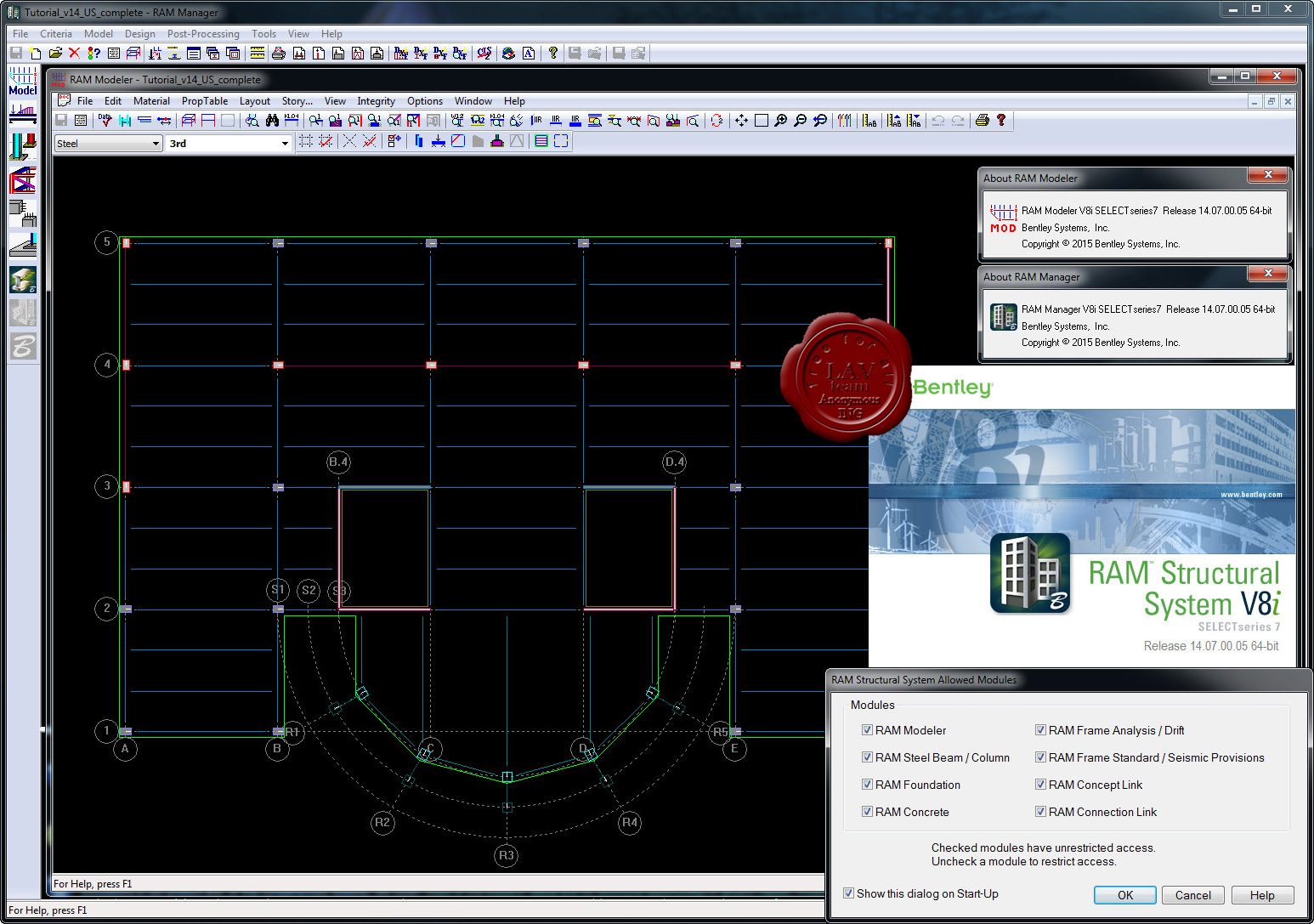Toggle Show this dialog on Start-Up
Viewport: 1314px width, 924px height.
(848, 893)
